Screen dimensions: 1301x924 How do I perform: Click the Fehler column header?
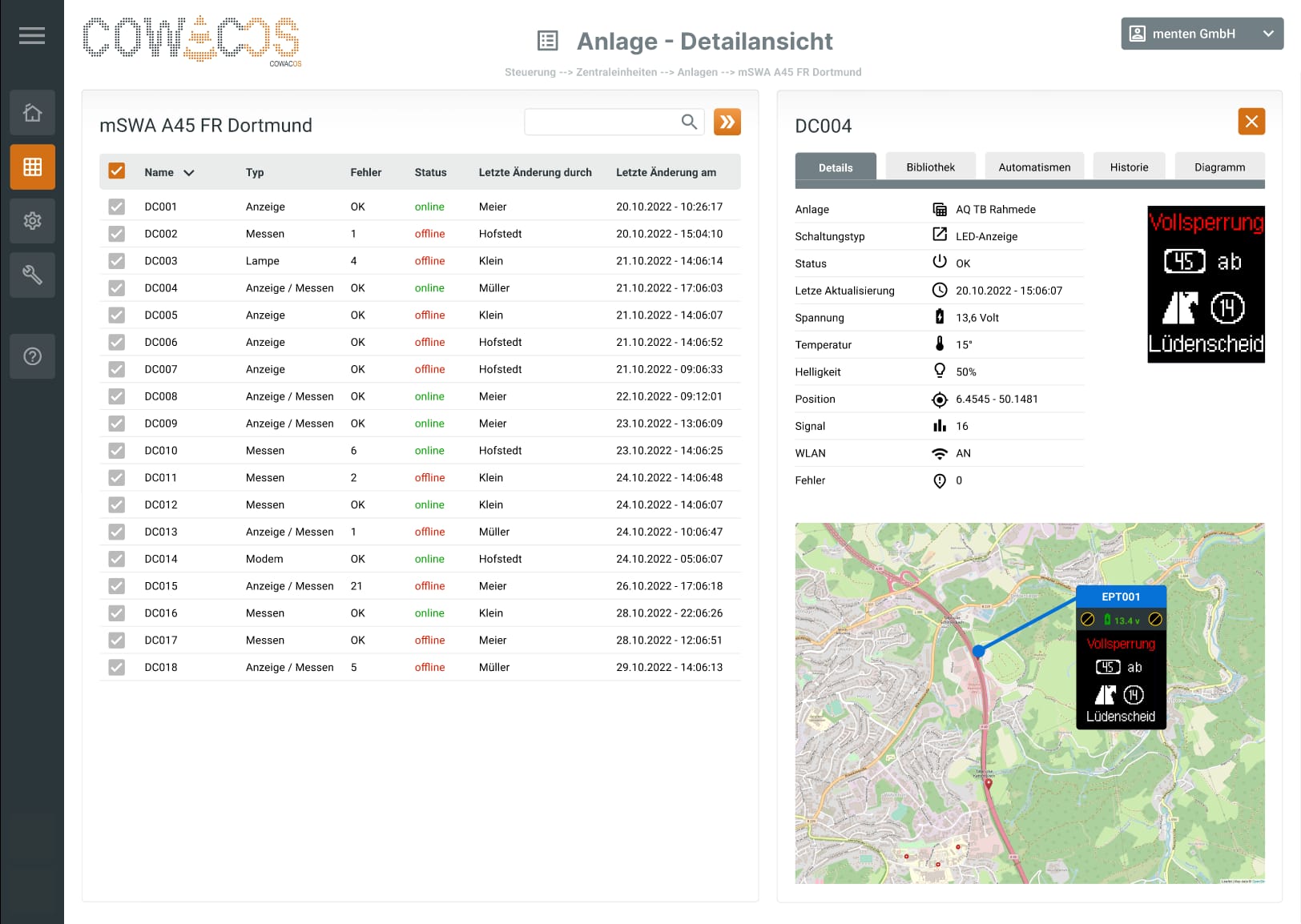366,172
